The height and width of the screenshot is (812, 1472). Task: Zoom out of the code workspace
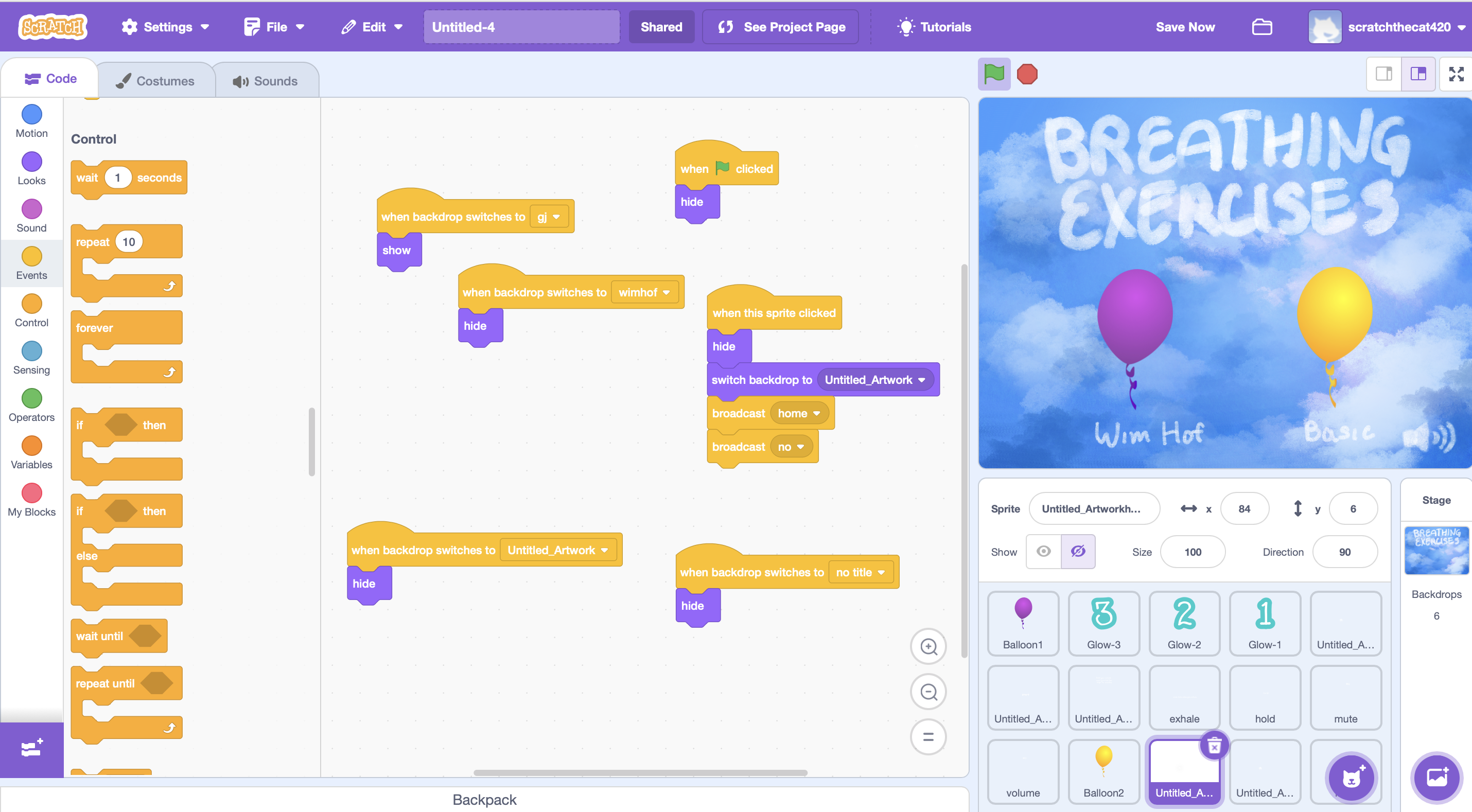pyautogui.click(x=928, y=692)
